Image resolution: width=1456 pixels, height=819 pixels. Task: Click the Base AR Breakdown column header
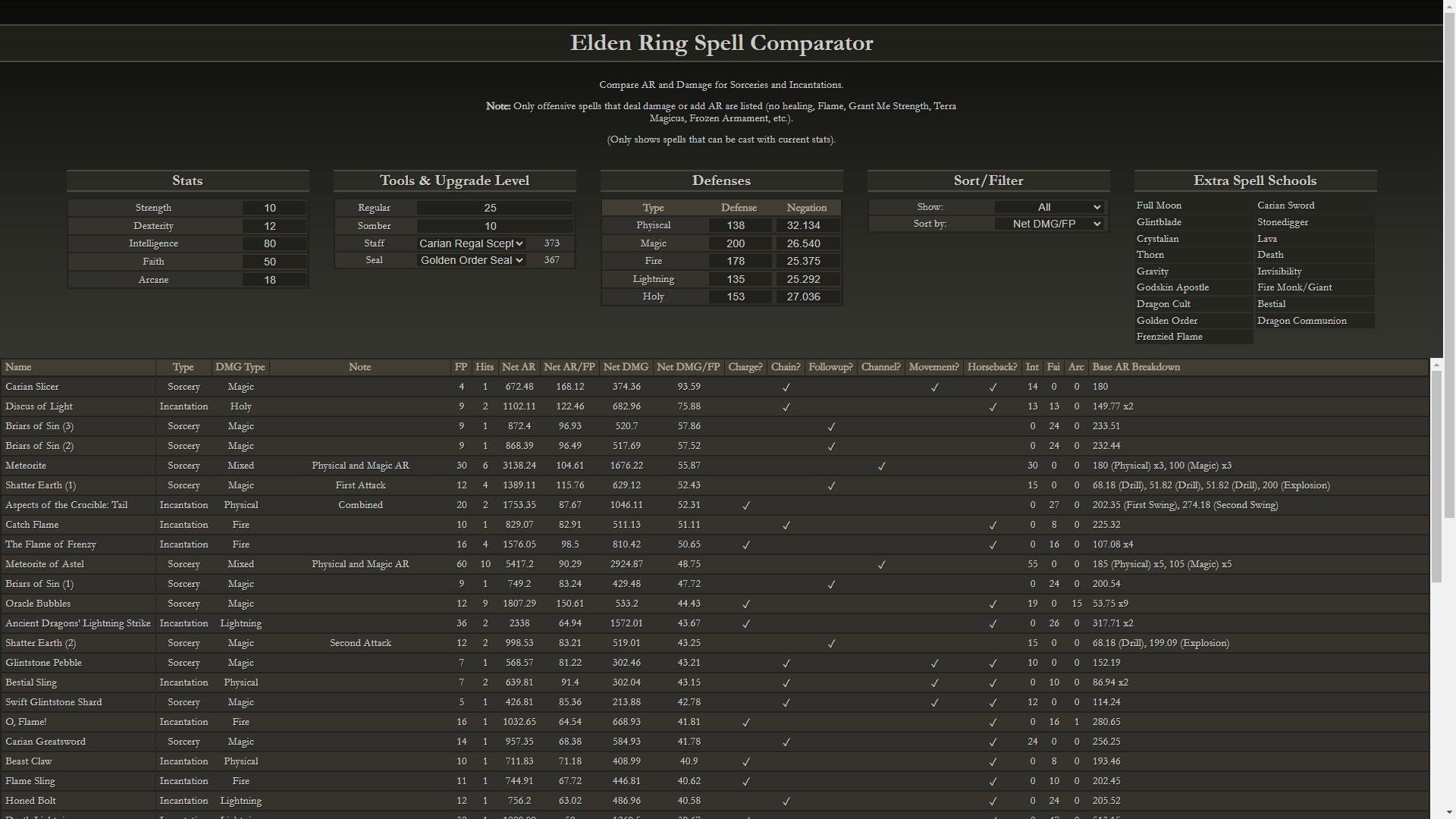(x=1259, y=367)
